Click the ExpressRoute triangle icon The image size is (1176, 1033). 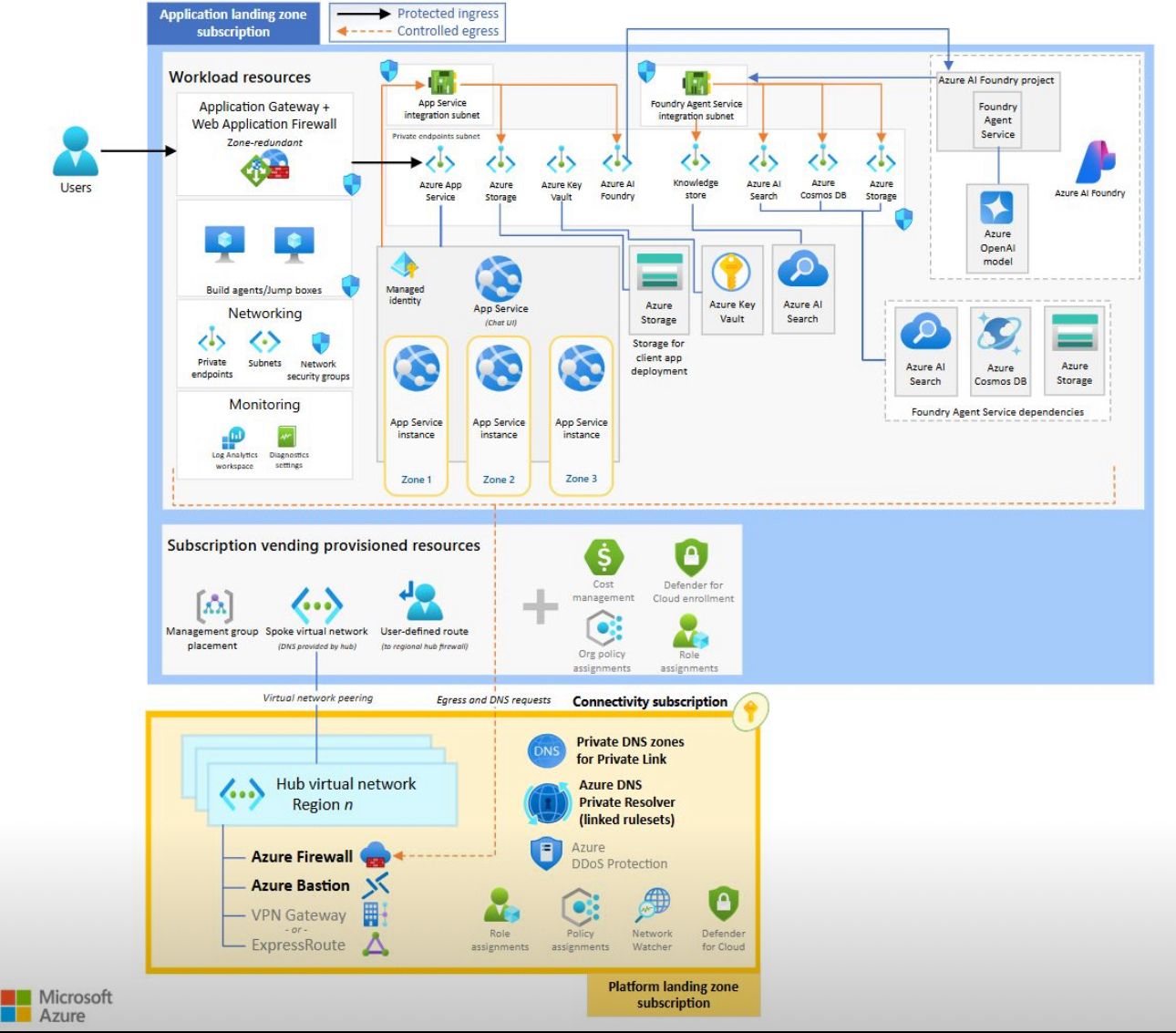(x=376, y=945)
